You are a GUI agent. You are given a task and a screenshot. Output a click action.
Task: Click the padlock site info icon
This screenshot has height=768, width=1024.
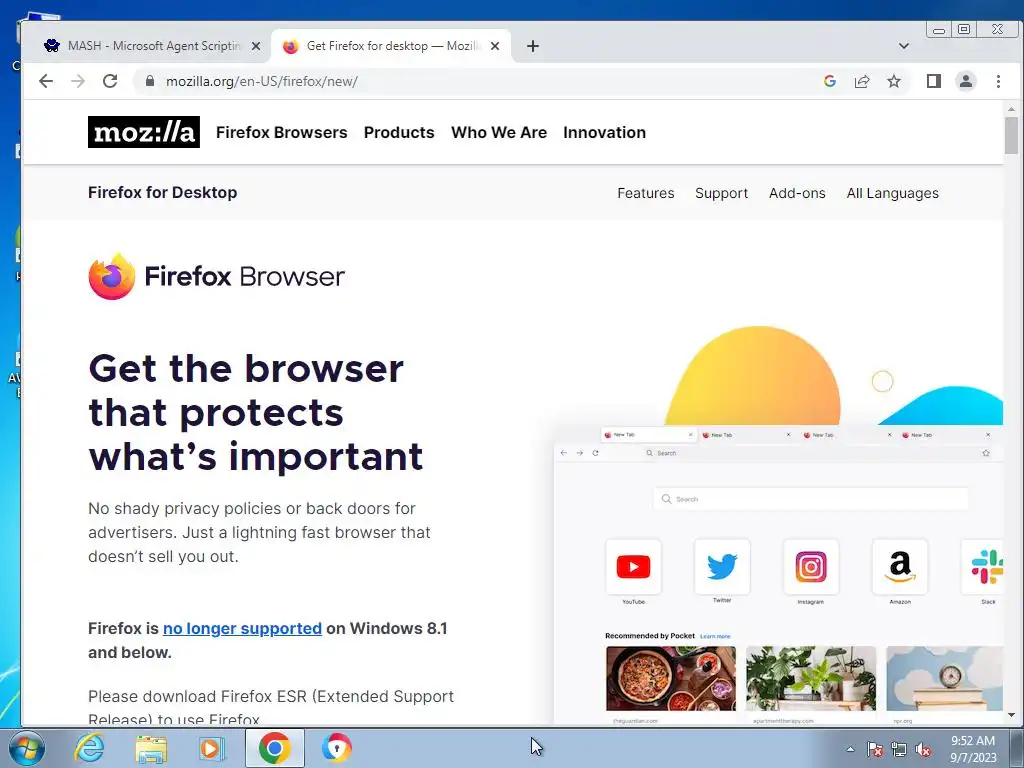coord(150,81)
